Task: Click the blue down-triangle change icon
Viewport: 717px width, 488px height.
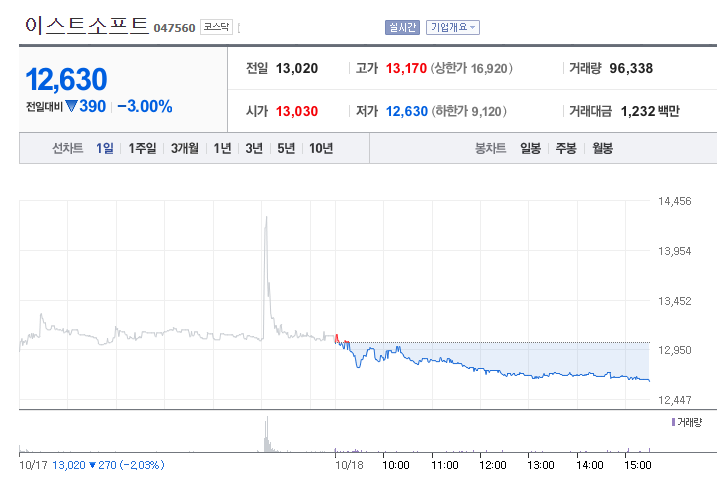Action: point(71,106)
